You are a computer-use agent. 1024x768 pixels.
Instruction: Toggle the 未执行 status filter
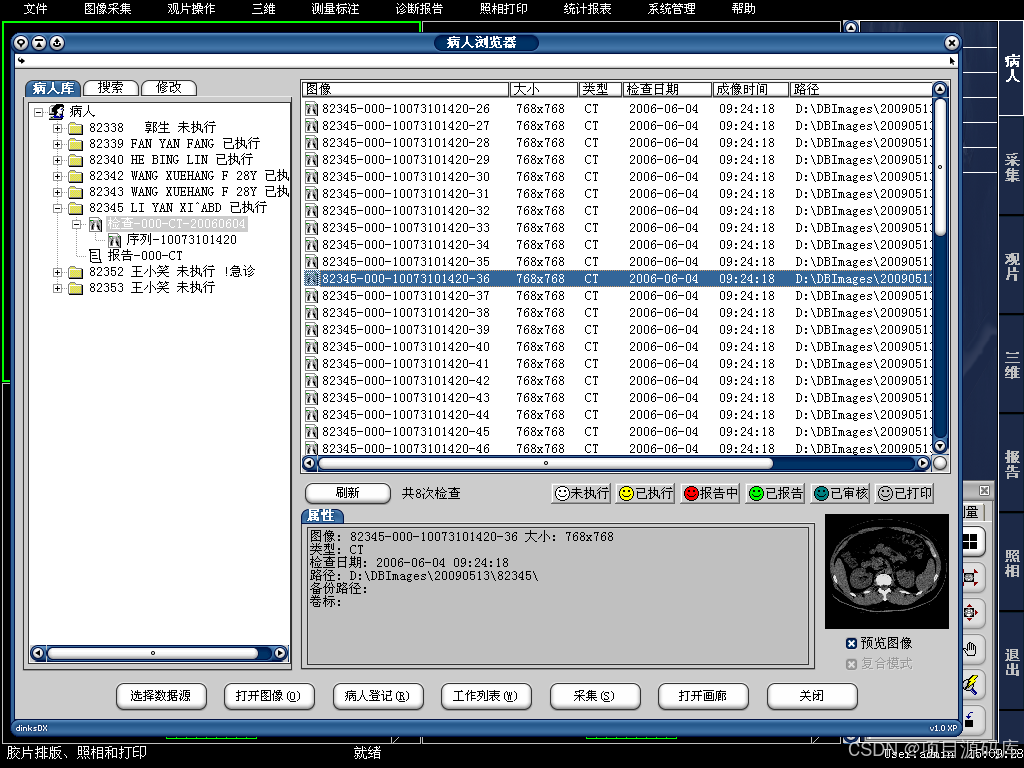[581, 494]
